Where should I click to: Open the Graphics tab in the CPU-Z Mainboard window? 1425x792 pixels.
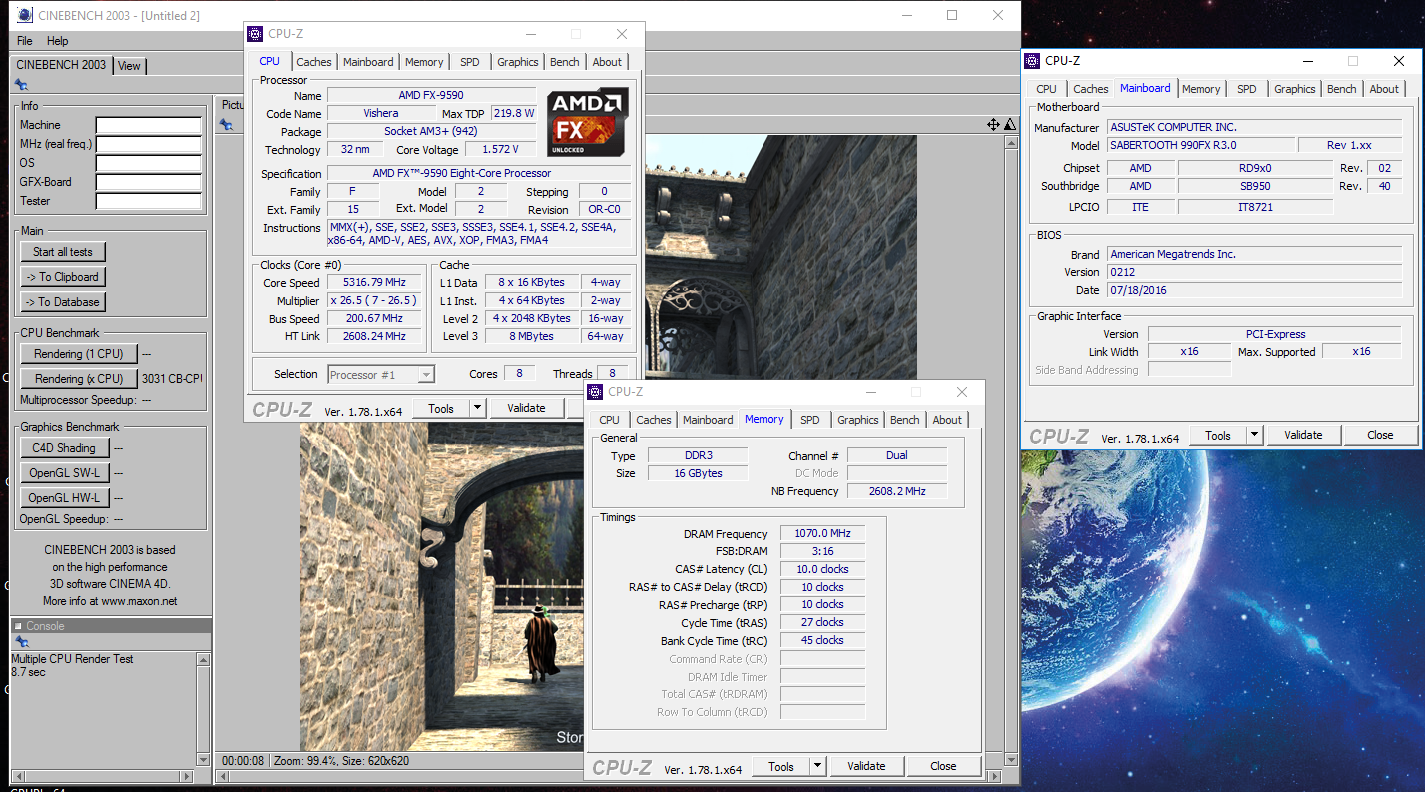pyautogui.click(x=1295, y=89)
